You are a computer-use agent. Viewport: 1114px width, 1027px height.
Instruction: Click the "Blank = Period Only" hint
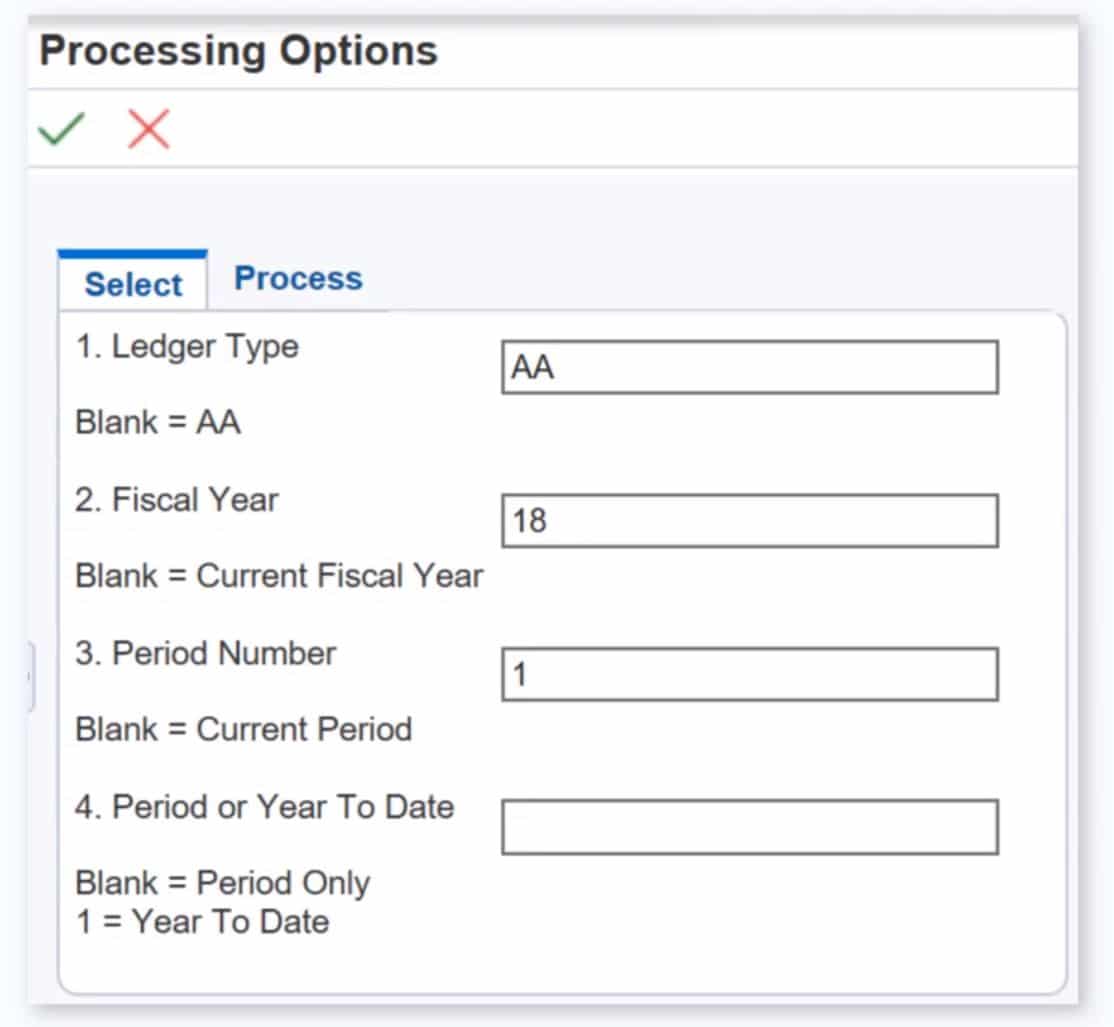coord(223,883)
